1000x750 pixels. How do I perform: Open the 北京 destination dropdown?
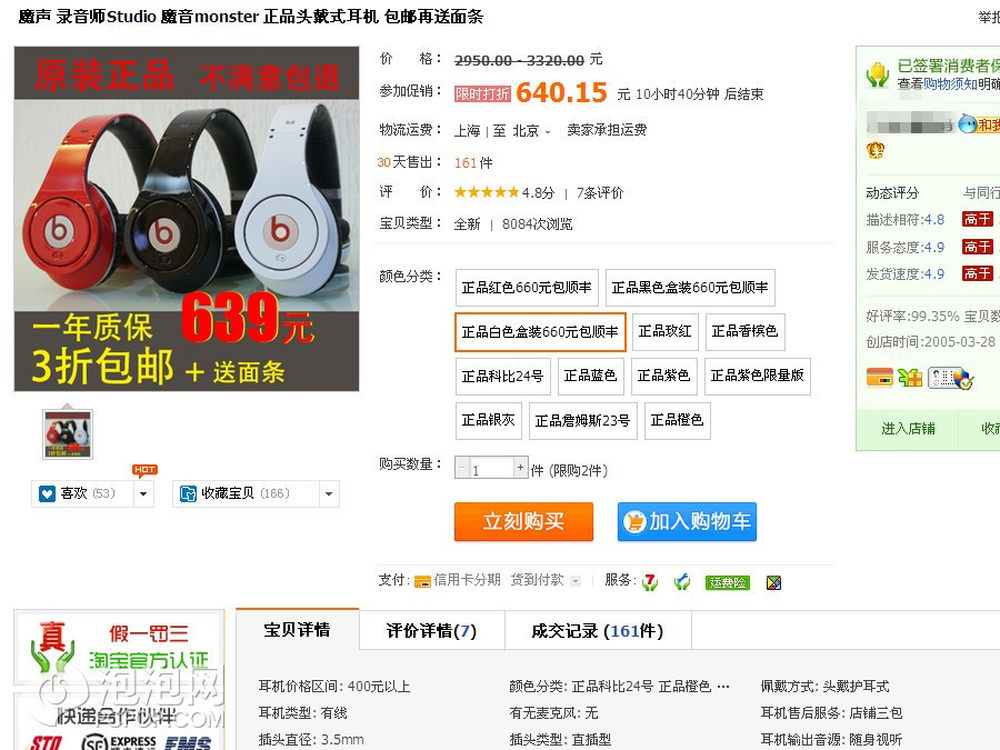(x=532, y=131)
